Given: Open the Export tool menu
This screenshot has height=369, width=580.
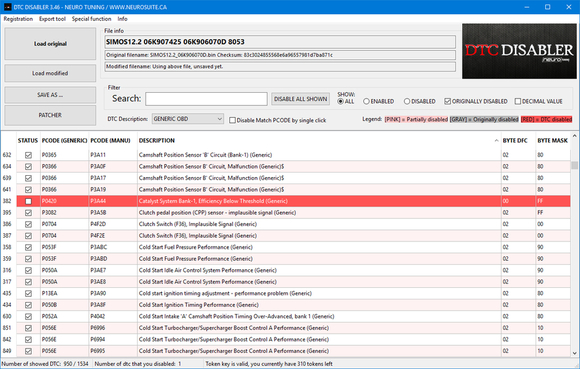Looking at the screenshot, I should point(52,19).
